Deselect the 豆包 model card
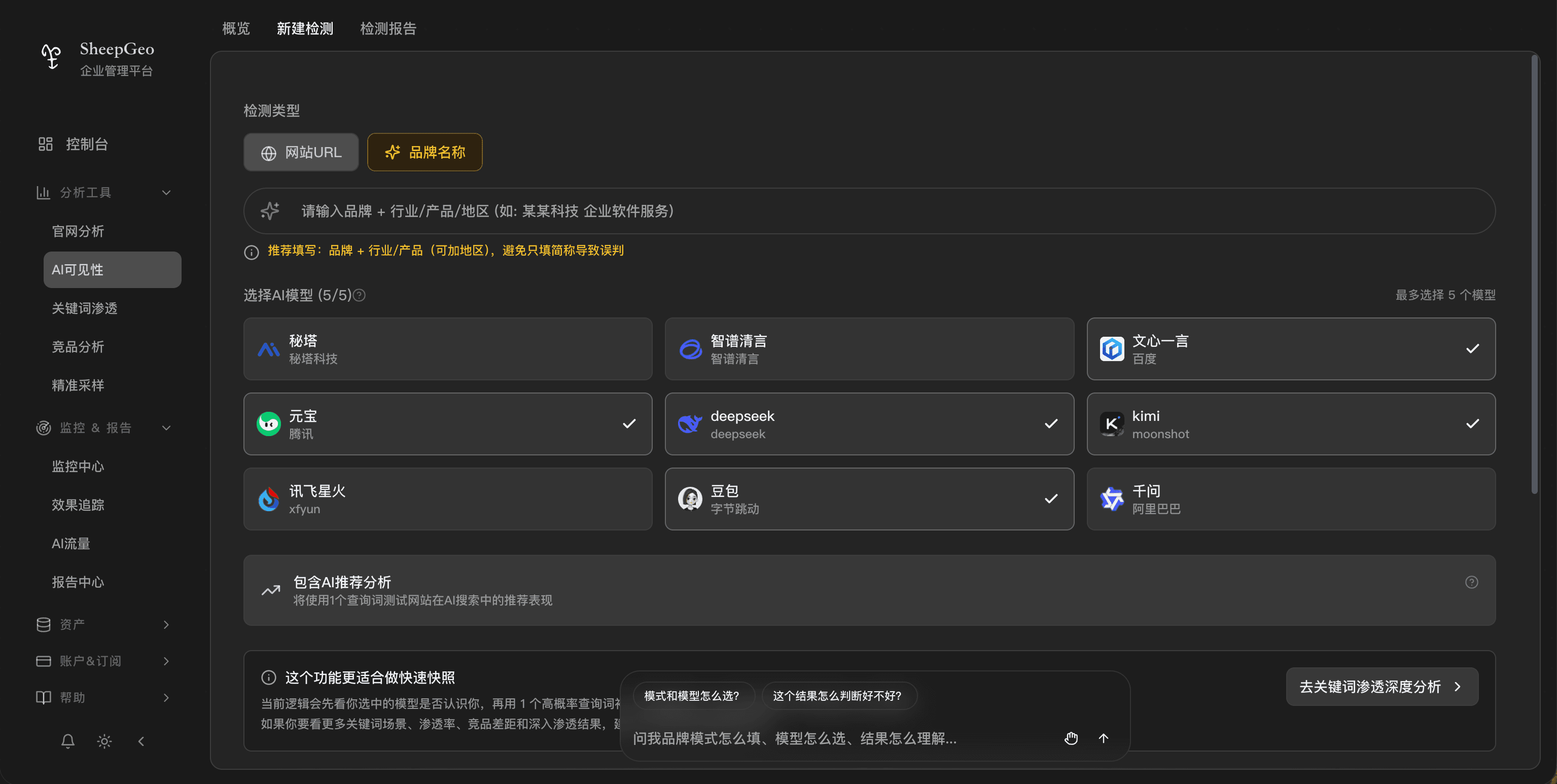1557x784 pixels. [869, 500]
